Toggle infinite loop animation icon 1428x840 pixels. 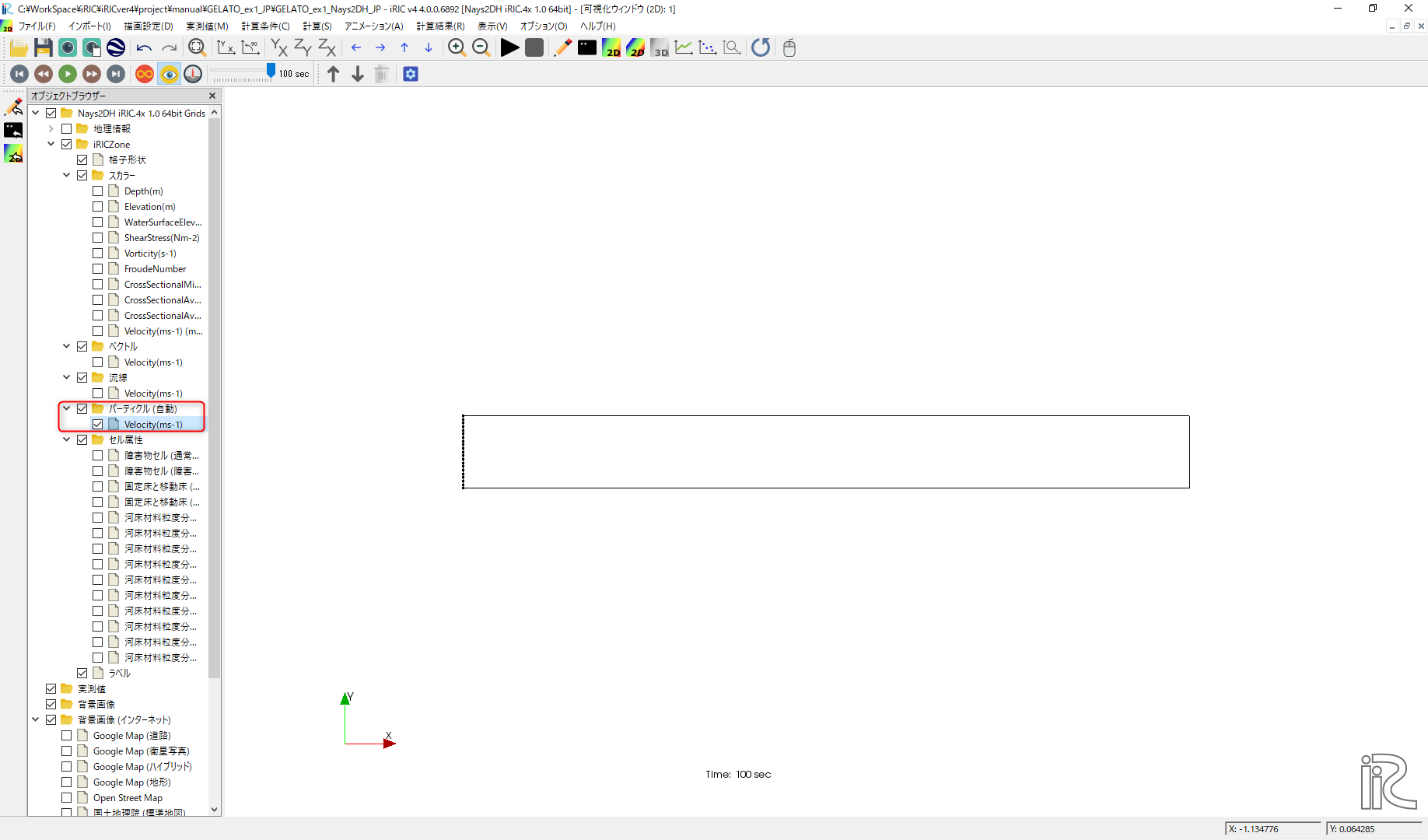[145, 74]
